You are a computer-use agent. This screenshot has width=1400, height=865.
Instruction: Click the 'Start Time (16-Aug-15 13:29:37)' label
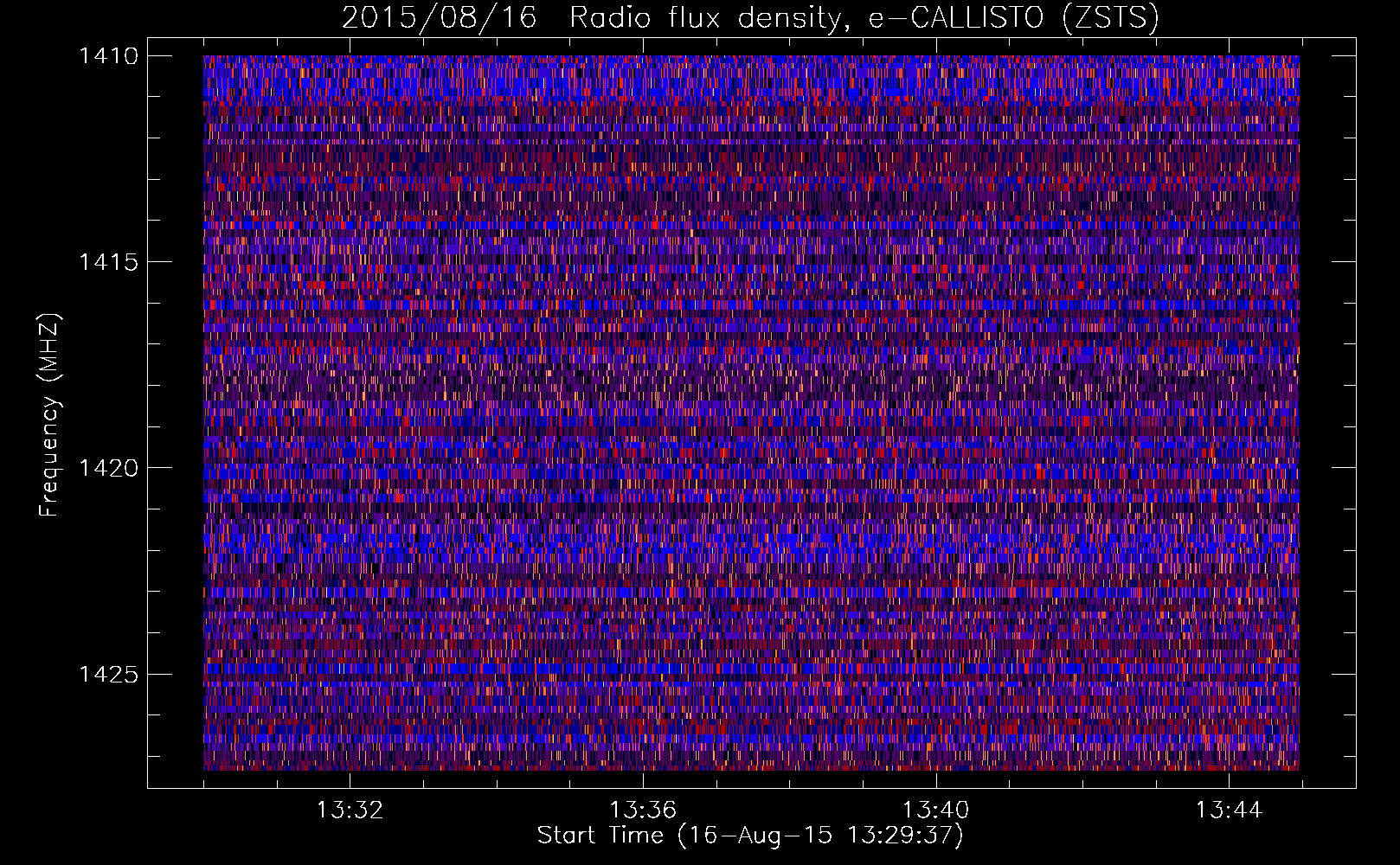pos(750,836)
